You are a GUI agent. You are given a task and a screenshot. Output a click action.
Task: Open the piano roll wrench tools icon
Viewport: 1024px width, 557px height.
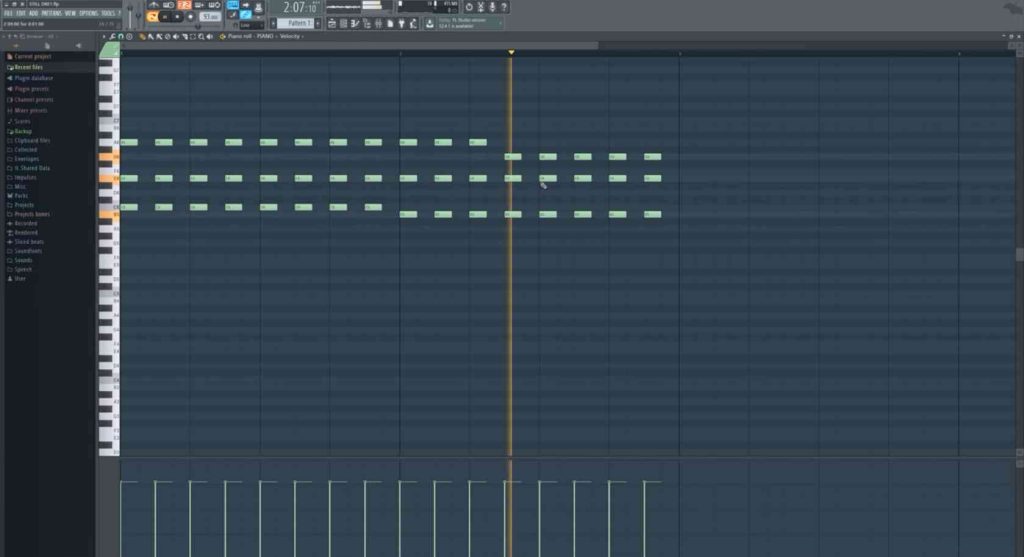click(112, 36)
